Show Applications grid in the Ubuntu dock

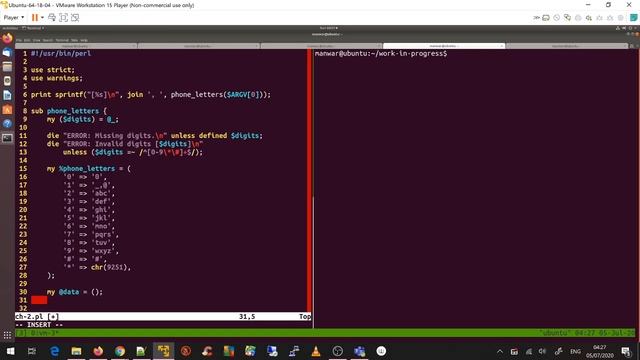click(7, 336)
